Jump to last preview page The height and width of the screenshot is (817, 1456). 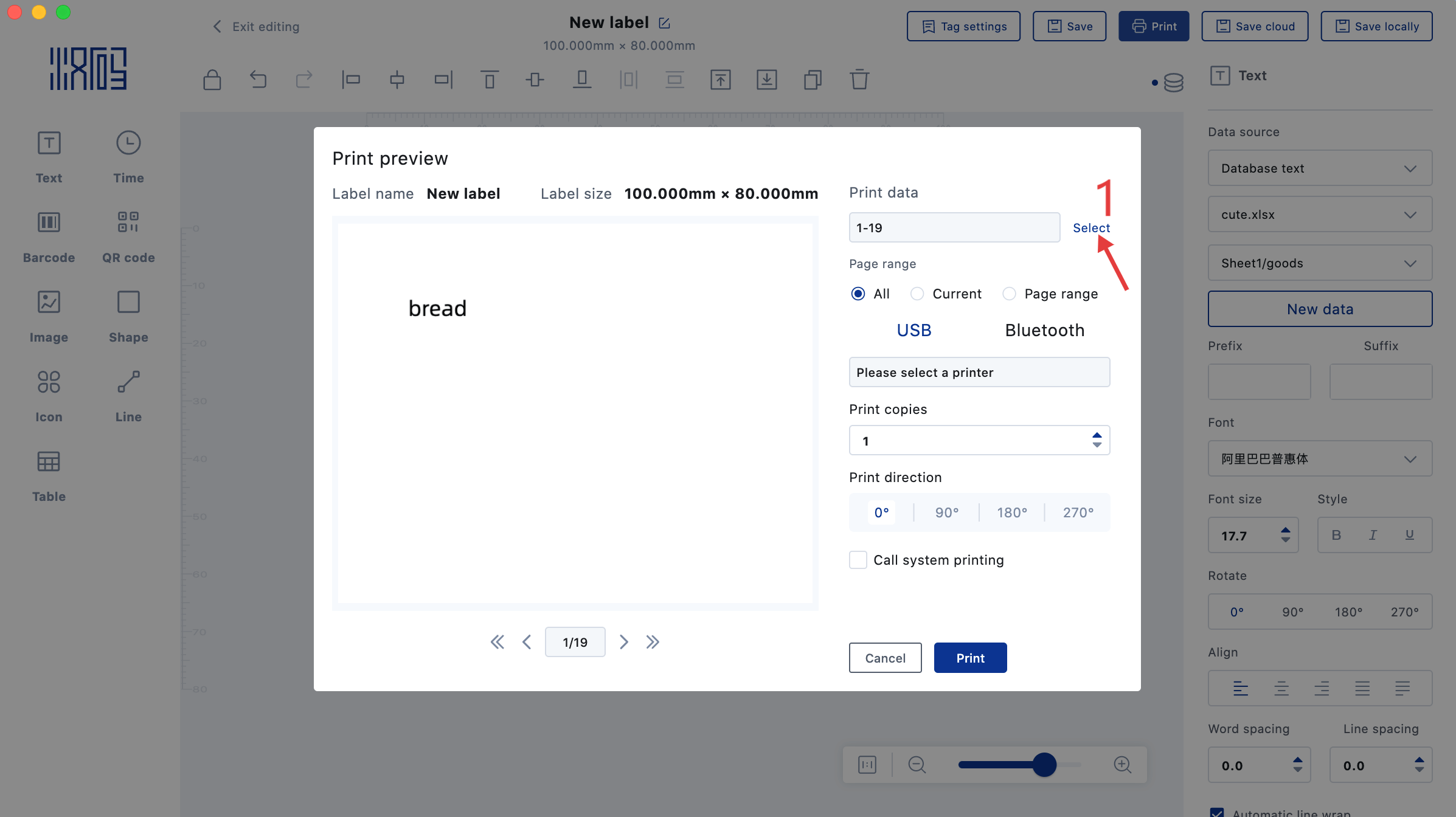point(653,642)
